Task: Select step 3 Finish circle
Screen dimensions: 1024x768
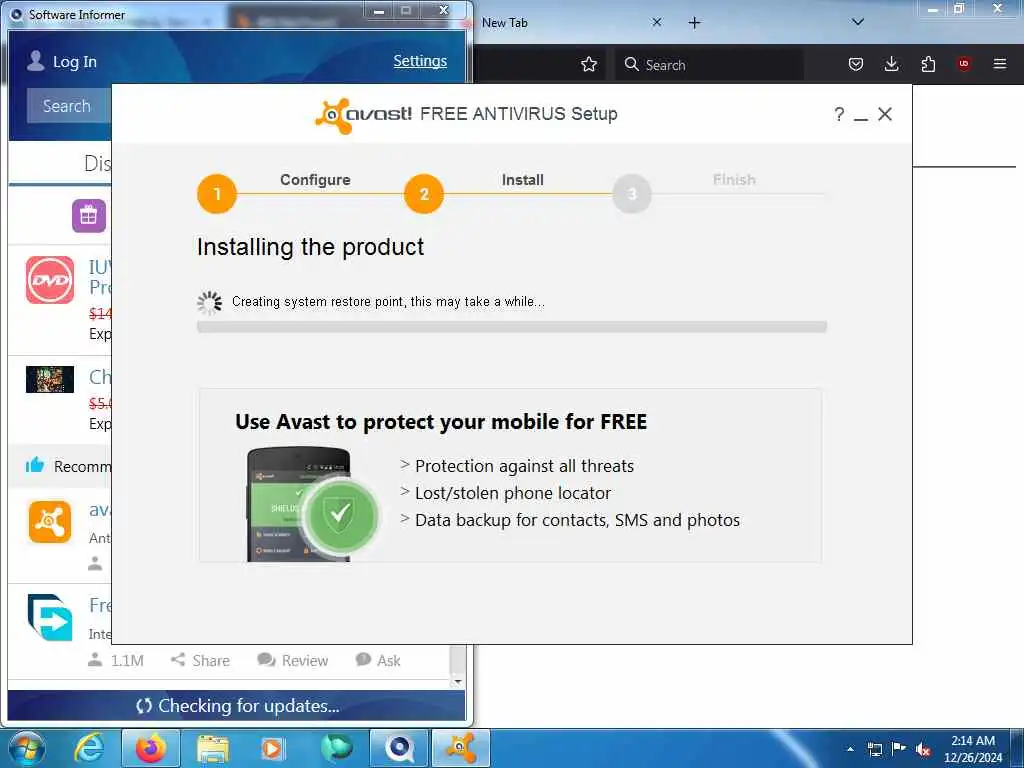Action: (x=632, y=194)
